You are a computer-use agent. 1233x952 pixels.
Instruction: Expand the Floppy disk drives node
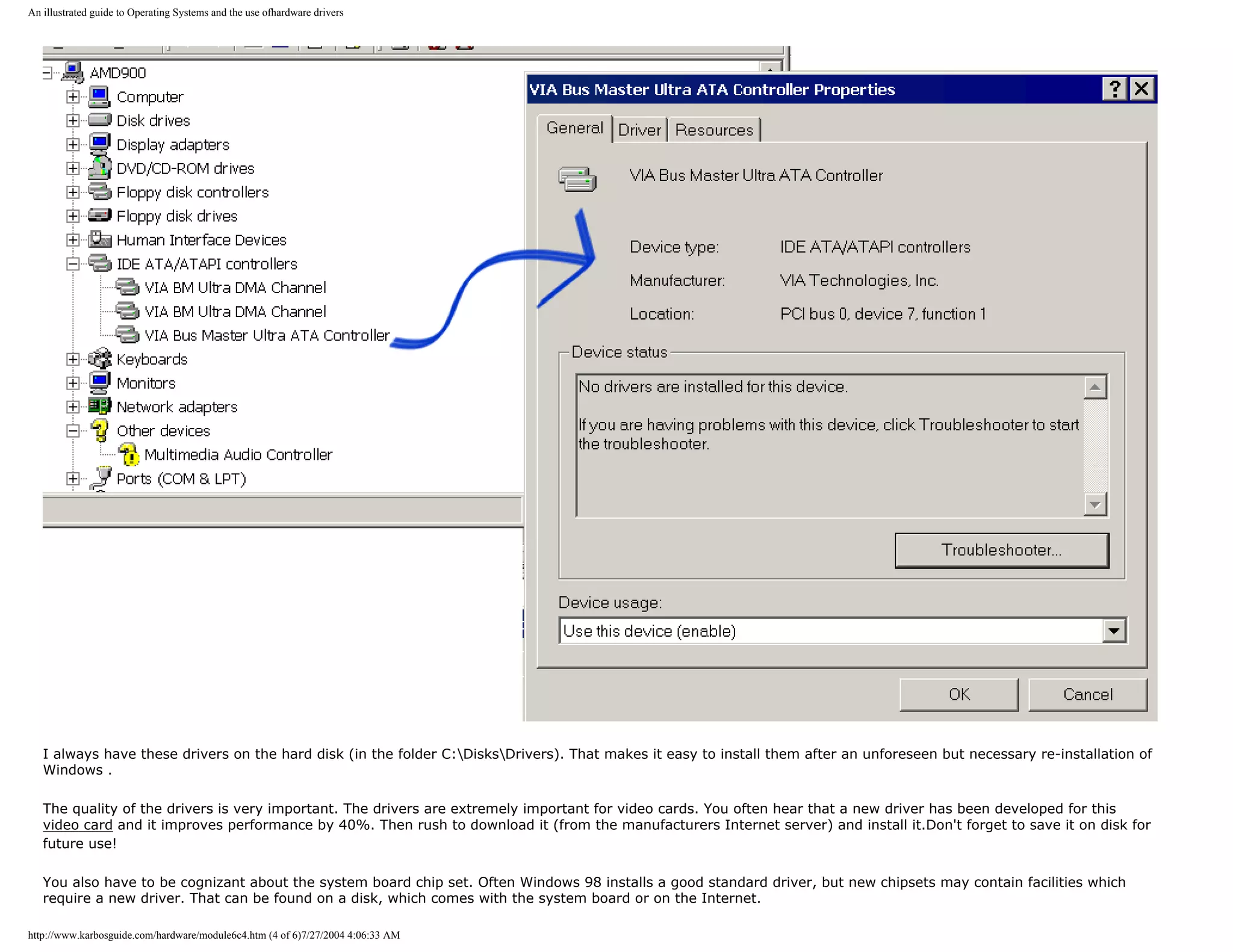[x=72, y=216]
